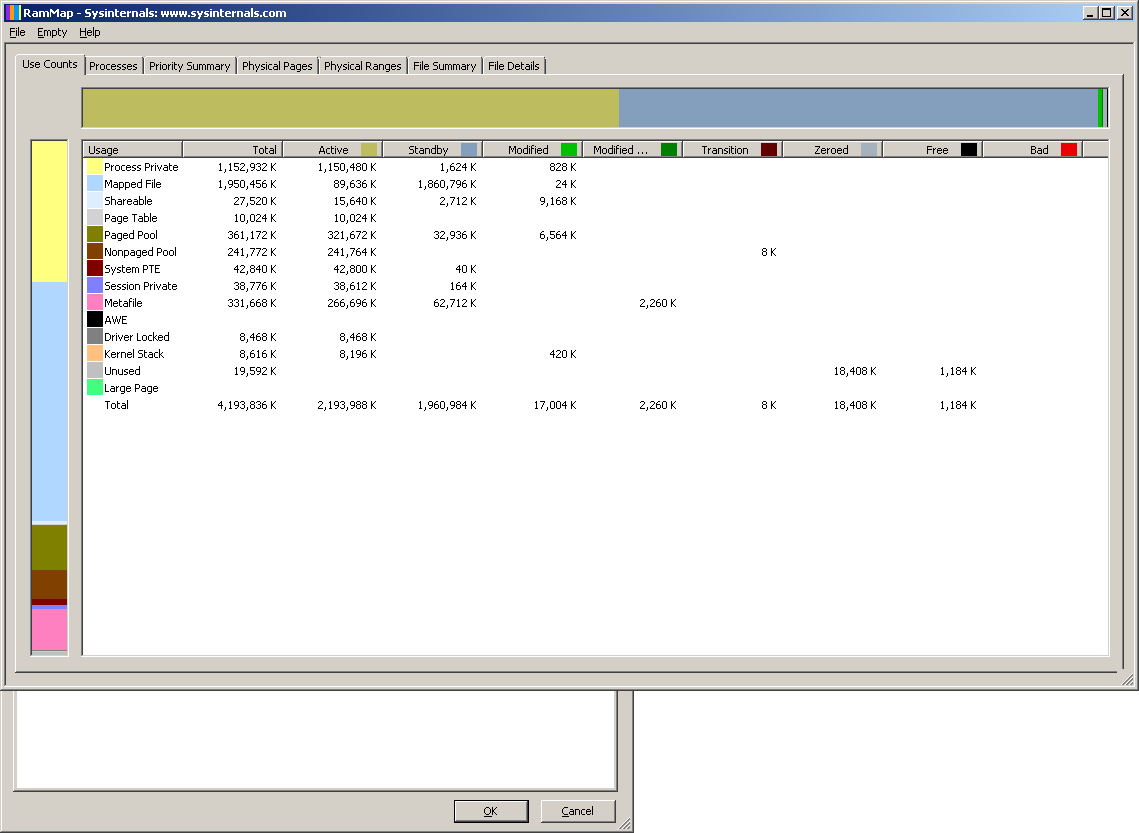Click the green Large Page swatch
The width and height of the screenshot is (1139, 833).
[x=95, y=388]
